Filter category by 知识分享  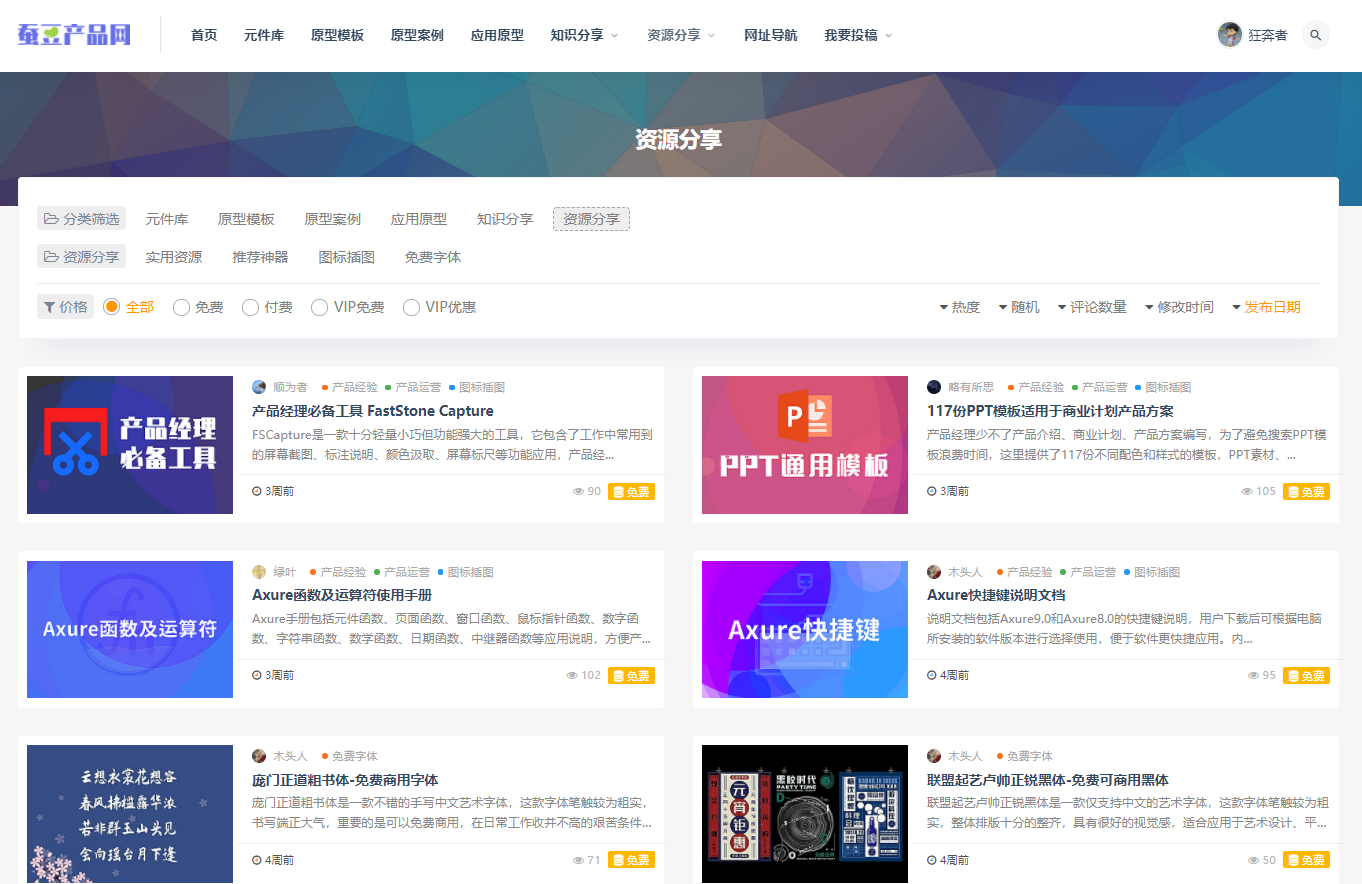505,219
